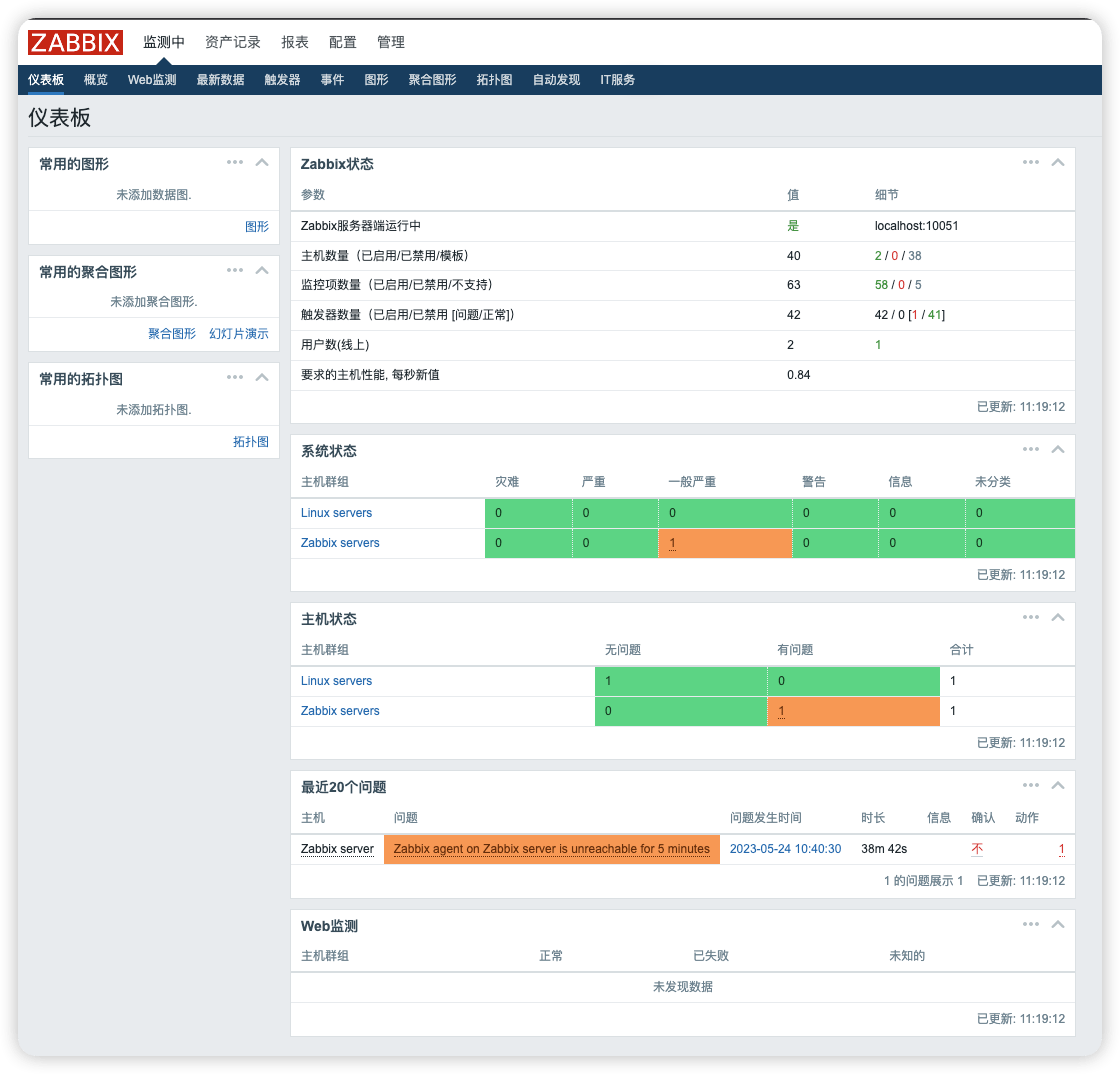Image resolution: width=1120 pixels, height=1074 pixels.
Task: Open the 聚合图形 submenu tab
Action: point(432,80)
